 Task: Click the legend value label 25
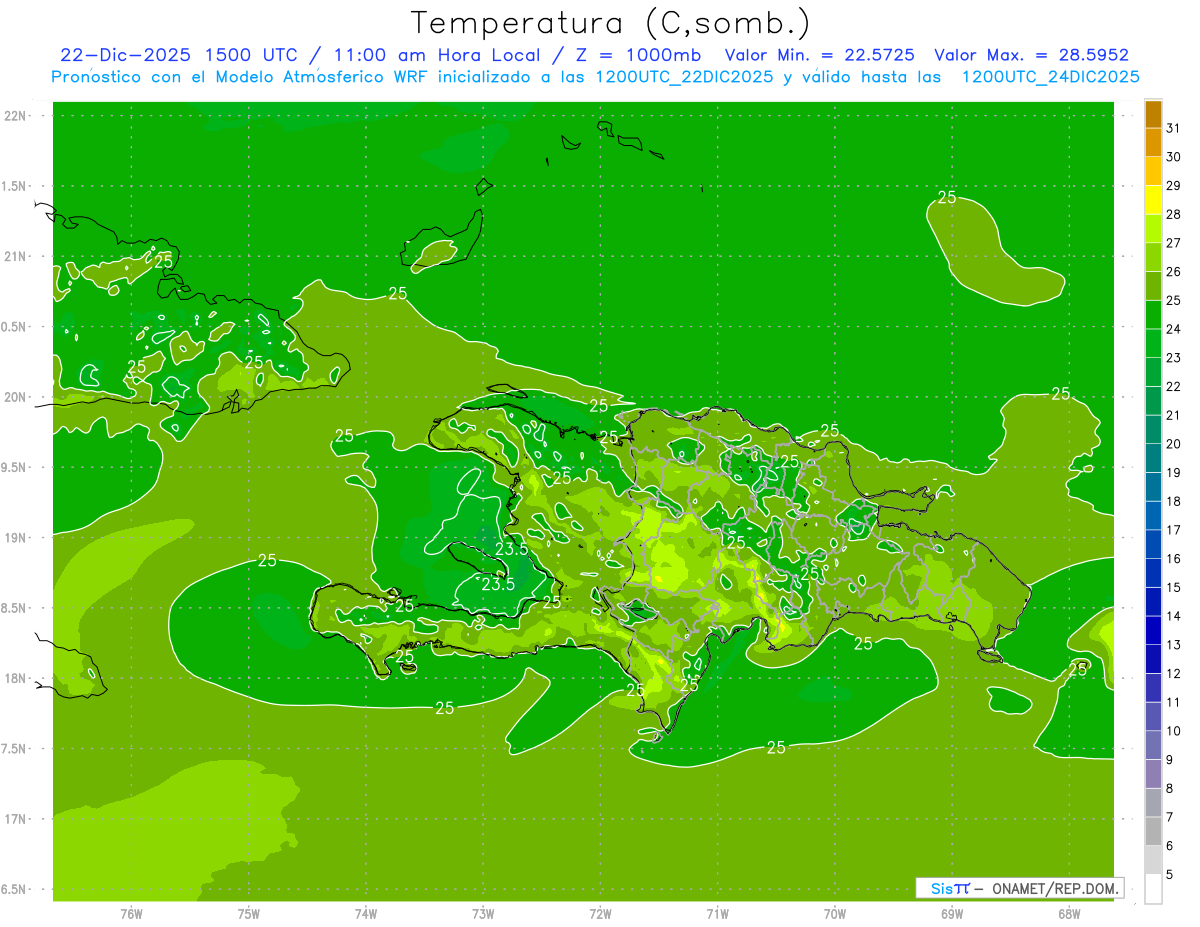click(x=1174, y=300)
